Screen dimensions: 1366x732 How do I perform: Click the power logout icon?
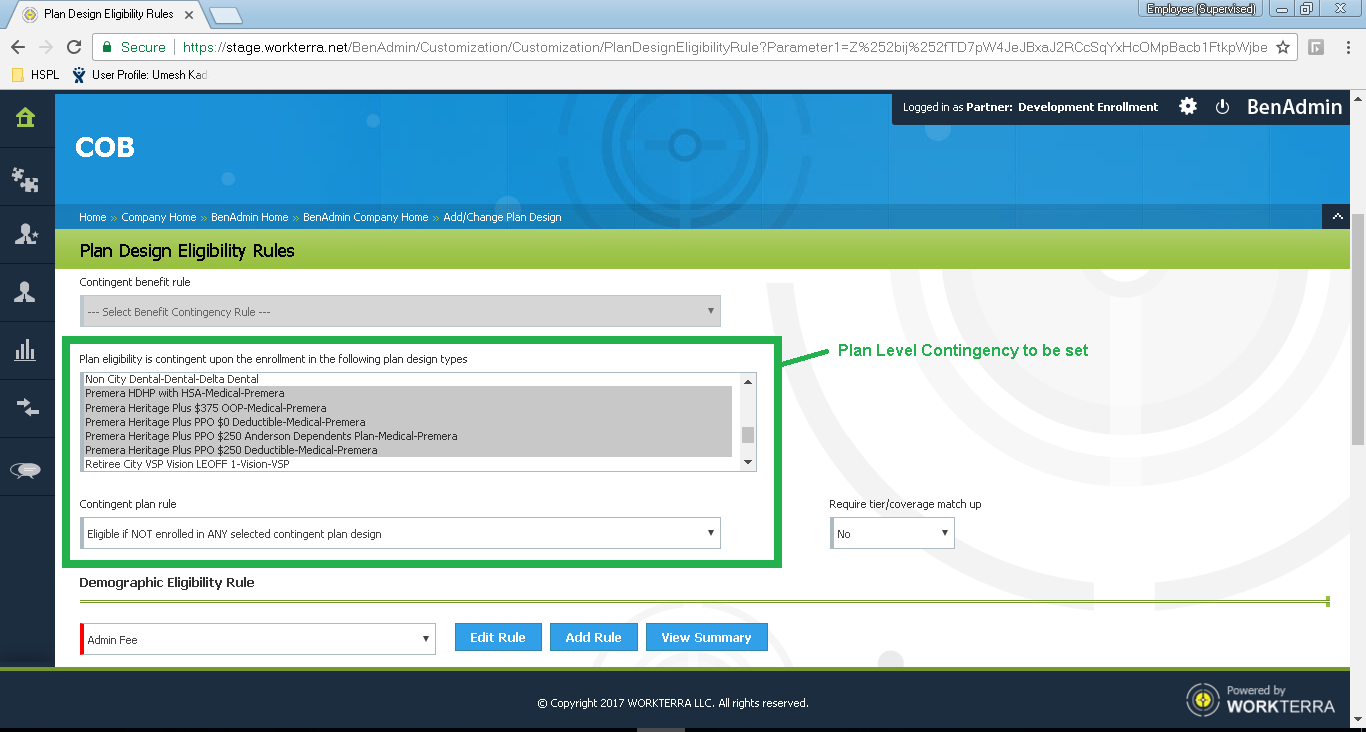(1222, 107)
